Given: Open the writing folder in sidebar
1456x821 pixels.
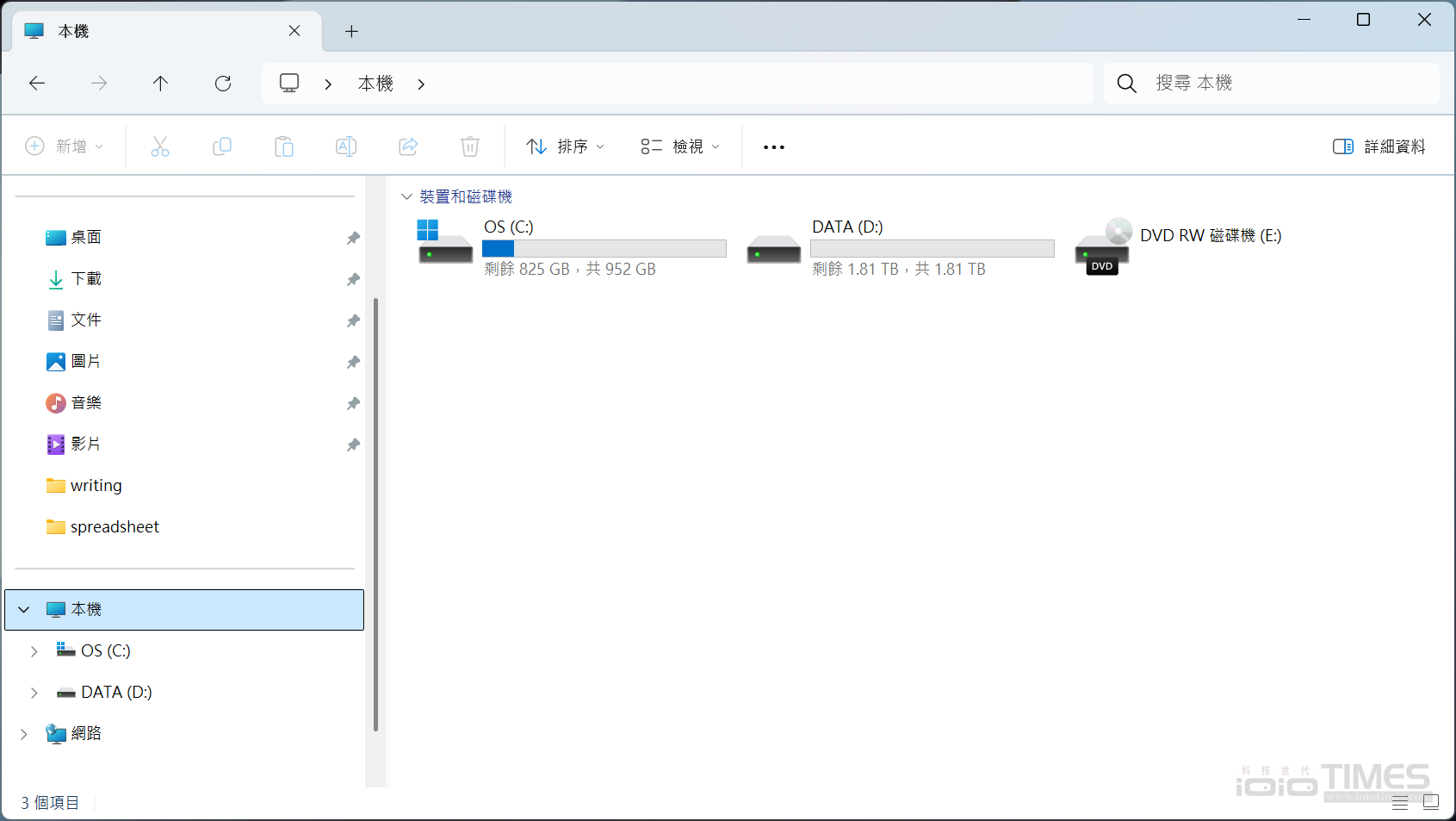Looking at the screenshot, I should pos(96,486).
